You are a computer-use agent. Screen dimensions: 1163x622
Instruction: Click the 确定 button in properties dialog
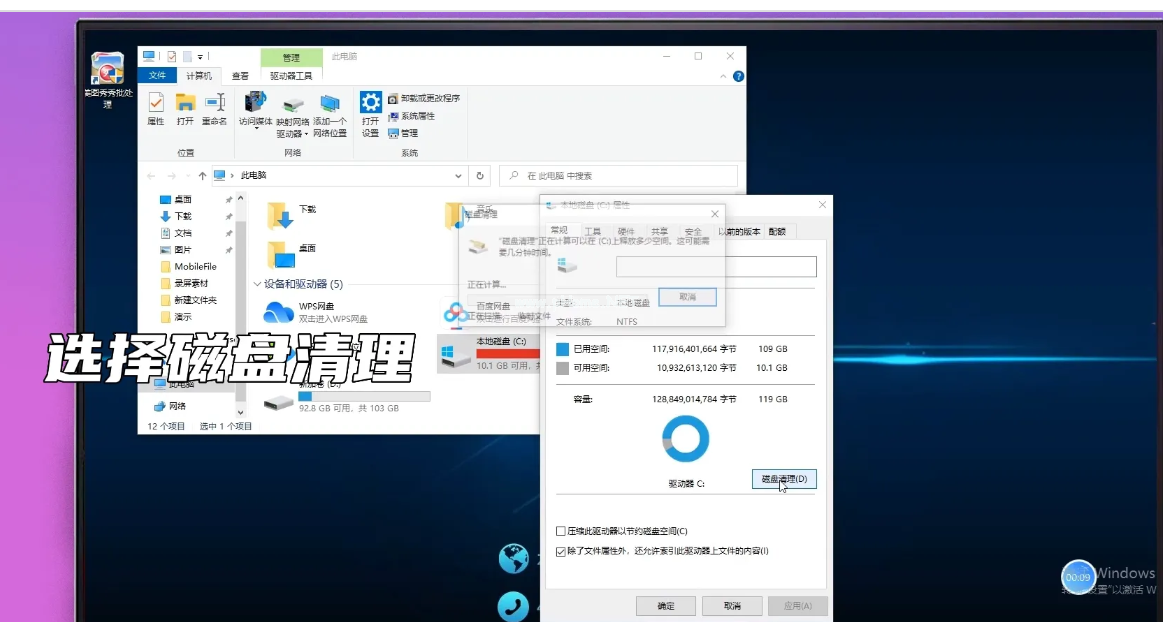pos(666,606)
